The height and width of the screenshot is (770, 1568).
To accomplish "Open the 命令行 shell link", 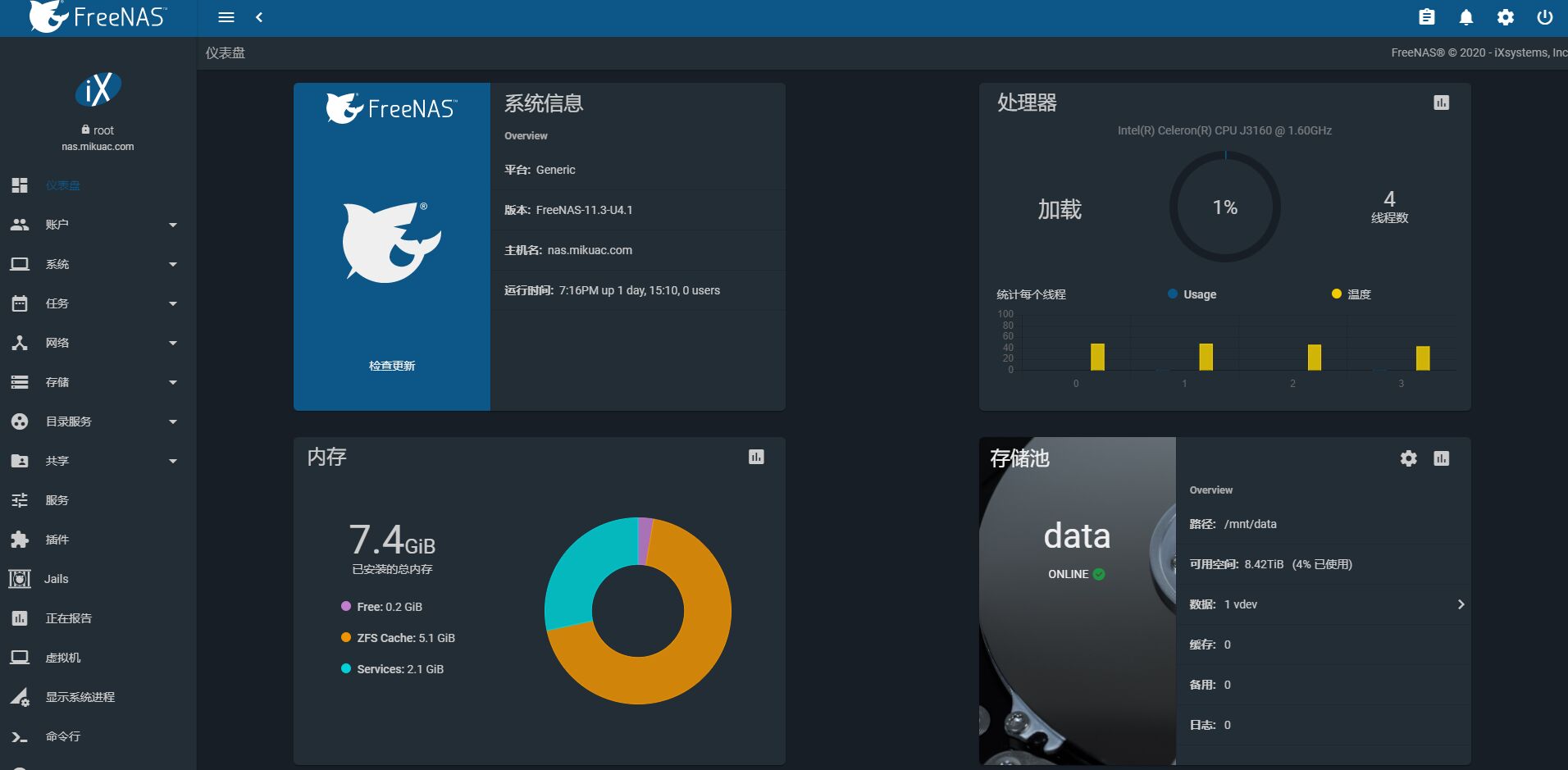I will (x=62, y=736).
